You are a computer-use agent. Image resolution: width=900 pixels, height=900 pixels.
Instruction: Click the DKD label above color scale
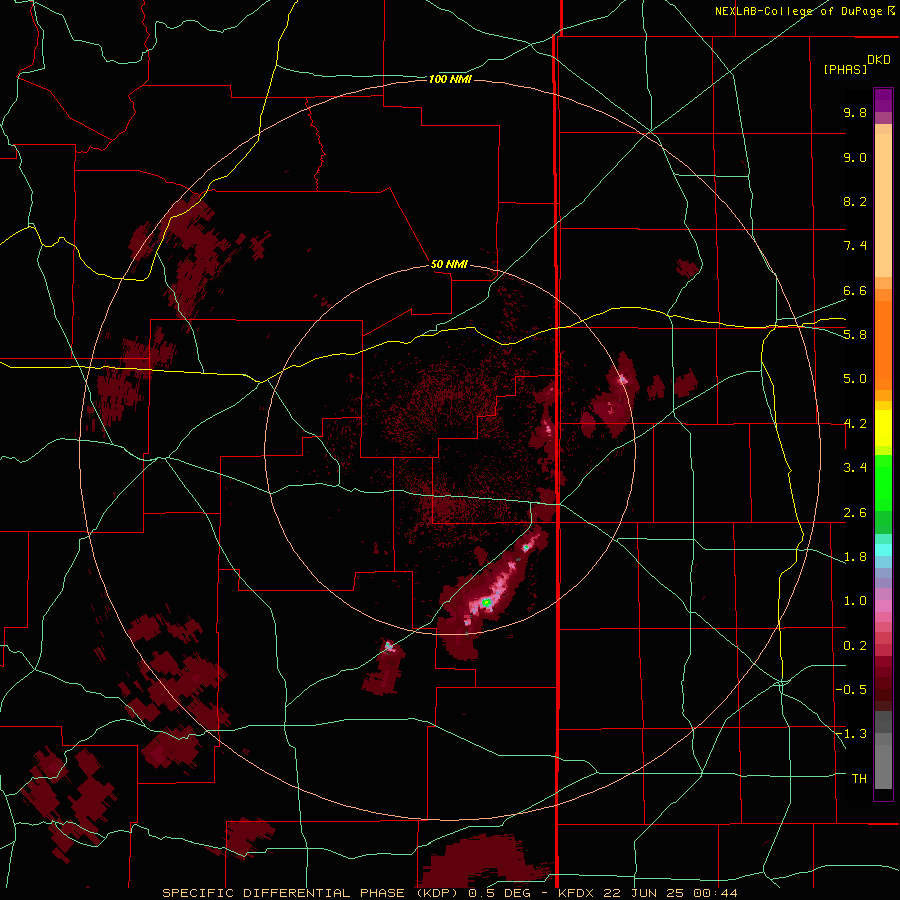(879, 60)
